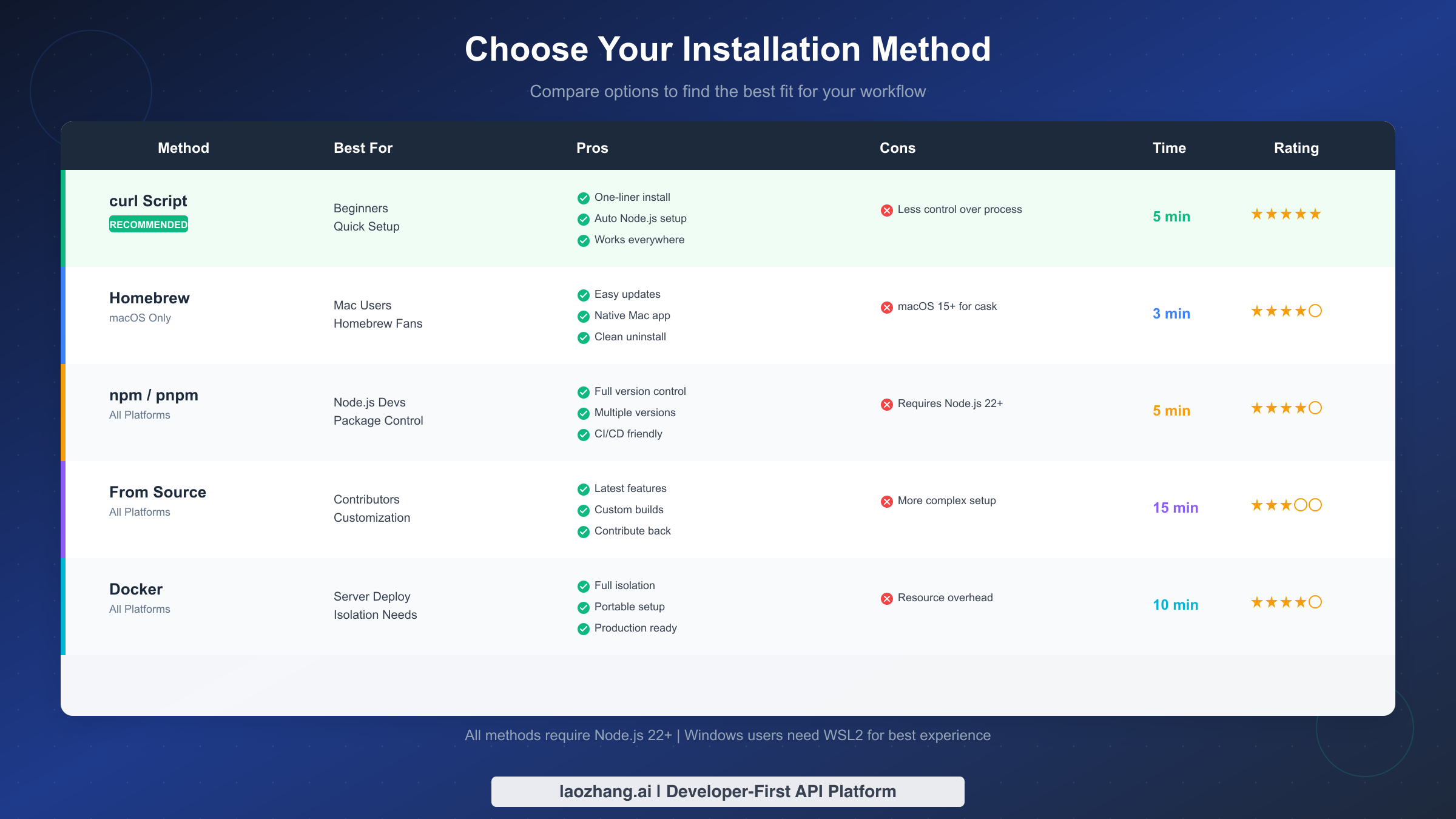The width and height of the screenshot is (1456, 819).
Task: Click the red X icon beside "Resource overhead"
Action: pyautogui.click(x=886, y=598)
